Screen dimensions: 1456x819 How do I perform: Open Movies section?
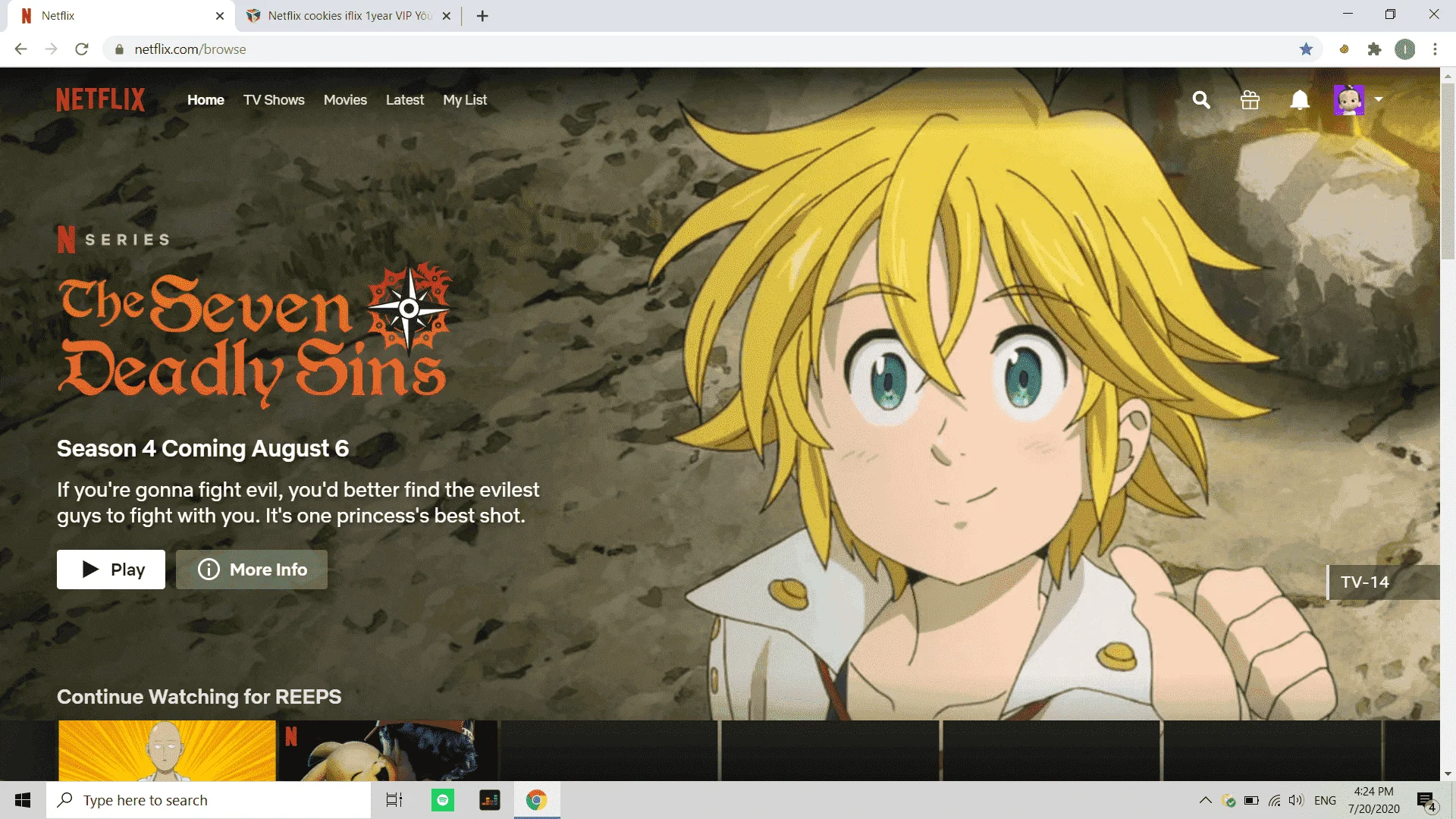point(345,100)
